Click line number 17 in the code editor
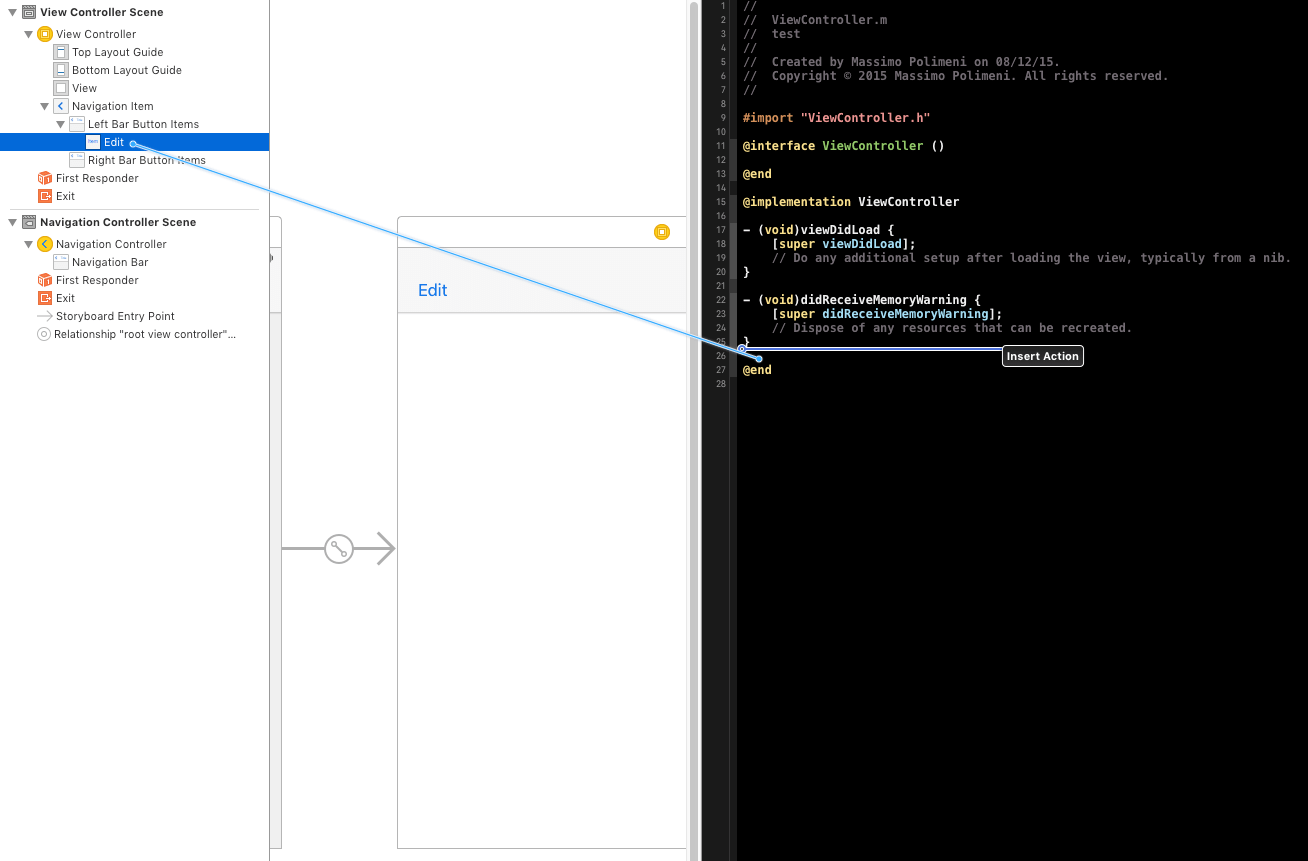The width and height of the screenshot is (1308, 861). coord(720,229)
